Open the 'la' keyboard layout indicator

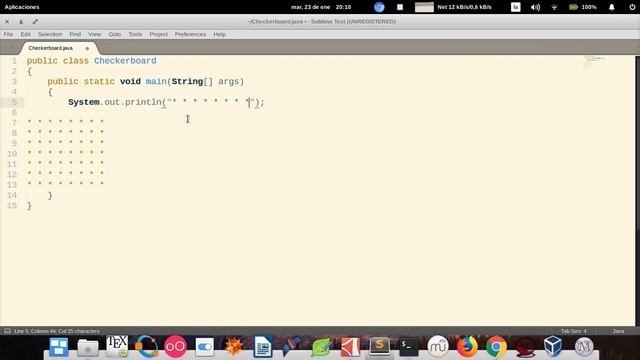(x=516, y=7)
